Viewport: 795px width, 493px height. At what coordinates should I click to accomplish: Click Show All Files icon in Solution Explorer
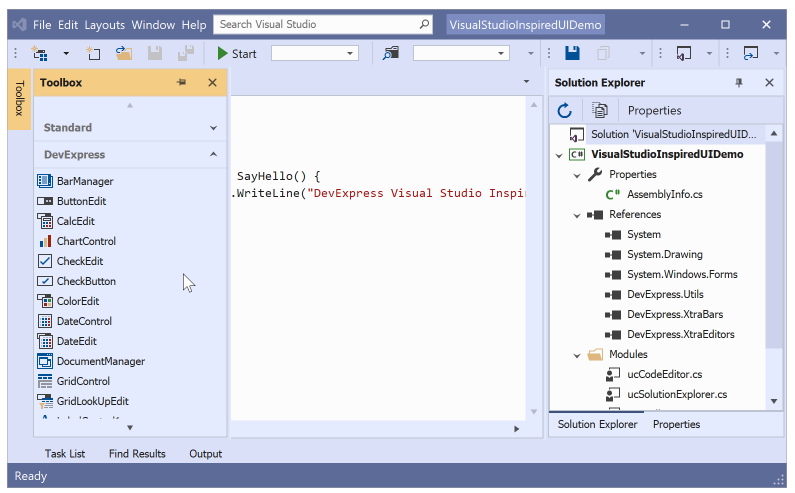point(599,110)
